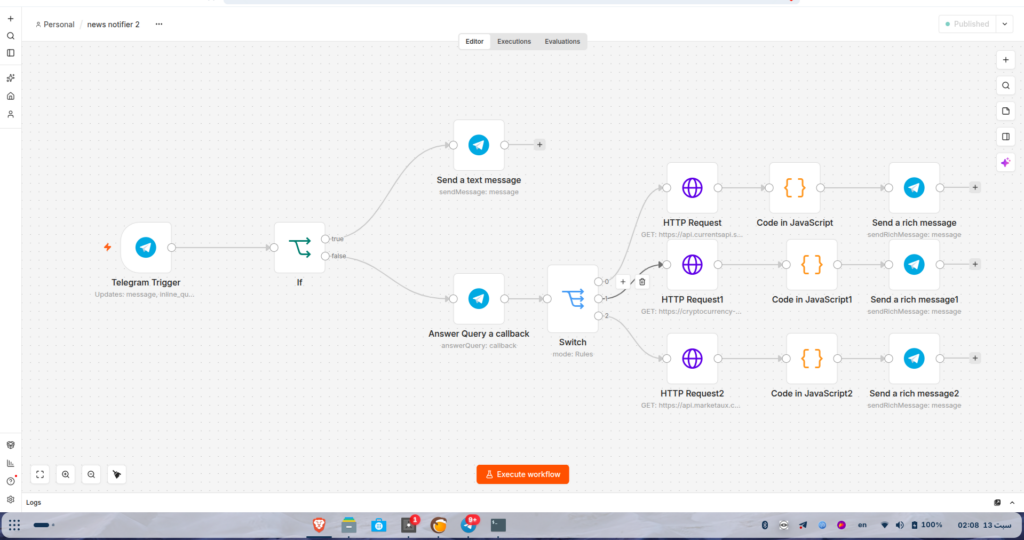Add node on Switch output 1 connection

pos(623,282)
